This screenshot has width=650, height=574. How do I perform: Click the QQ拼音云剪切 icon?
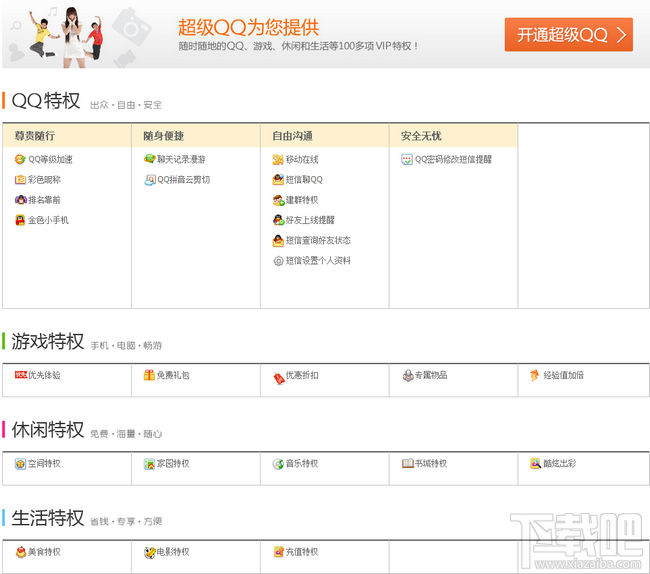[x=149, y=180]
